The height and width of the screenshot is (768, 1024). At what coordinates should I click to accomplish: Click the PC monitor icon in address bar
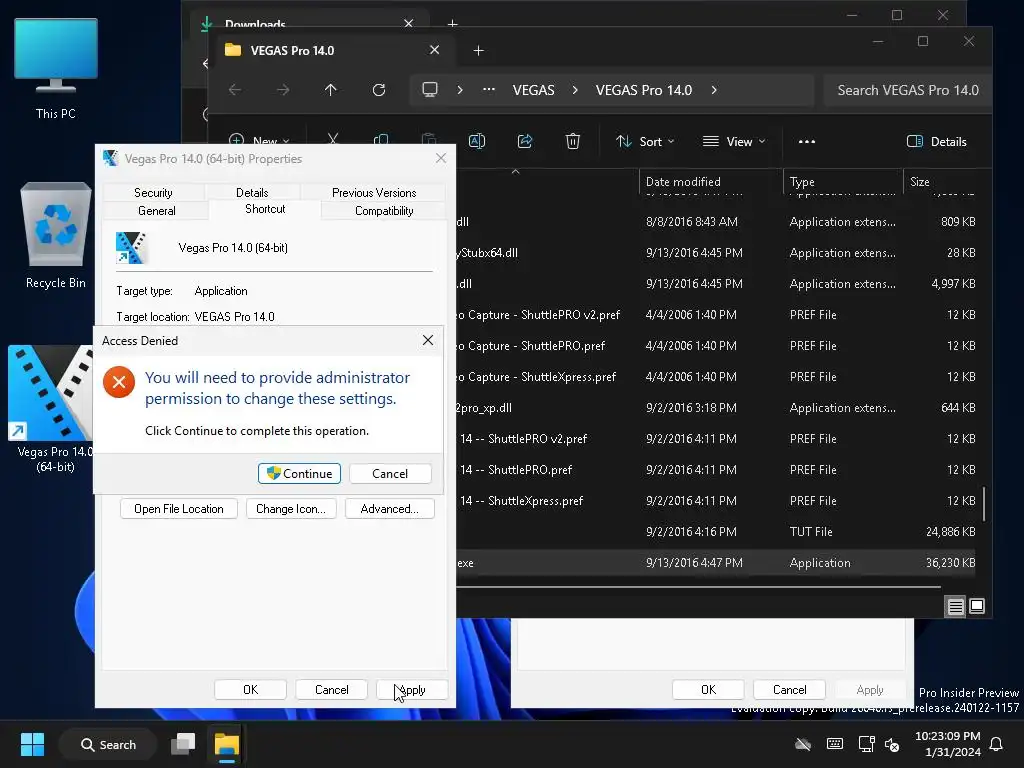[430, 89]
